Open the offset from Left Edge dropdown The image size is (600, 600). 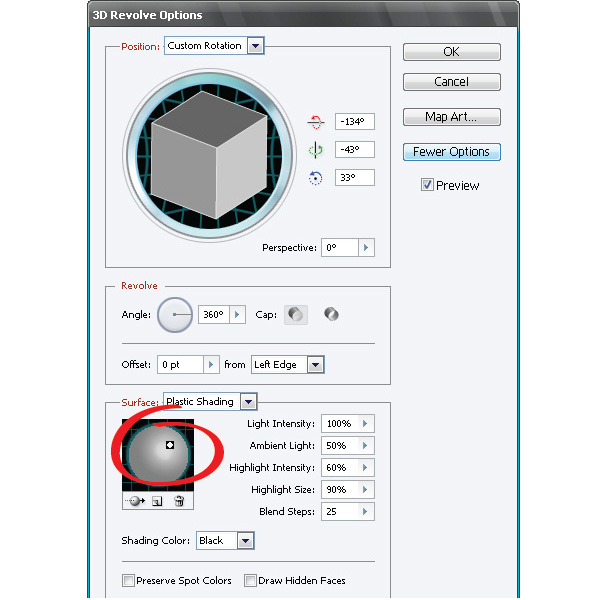[x=316, y=364]
